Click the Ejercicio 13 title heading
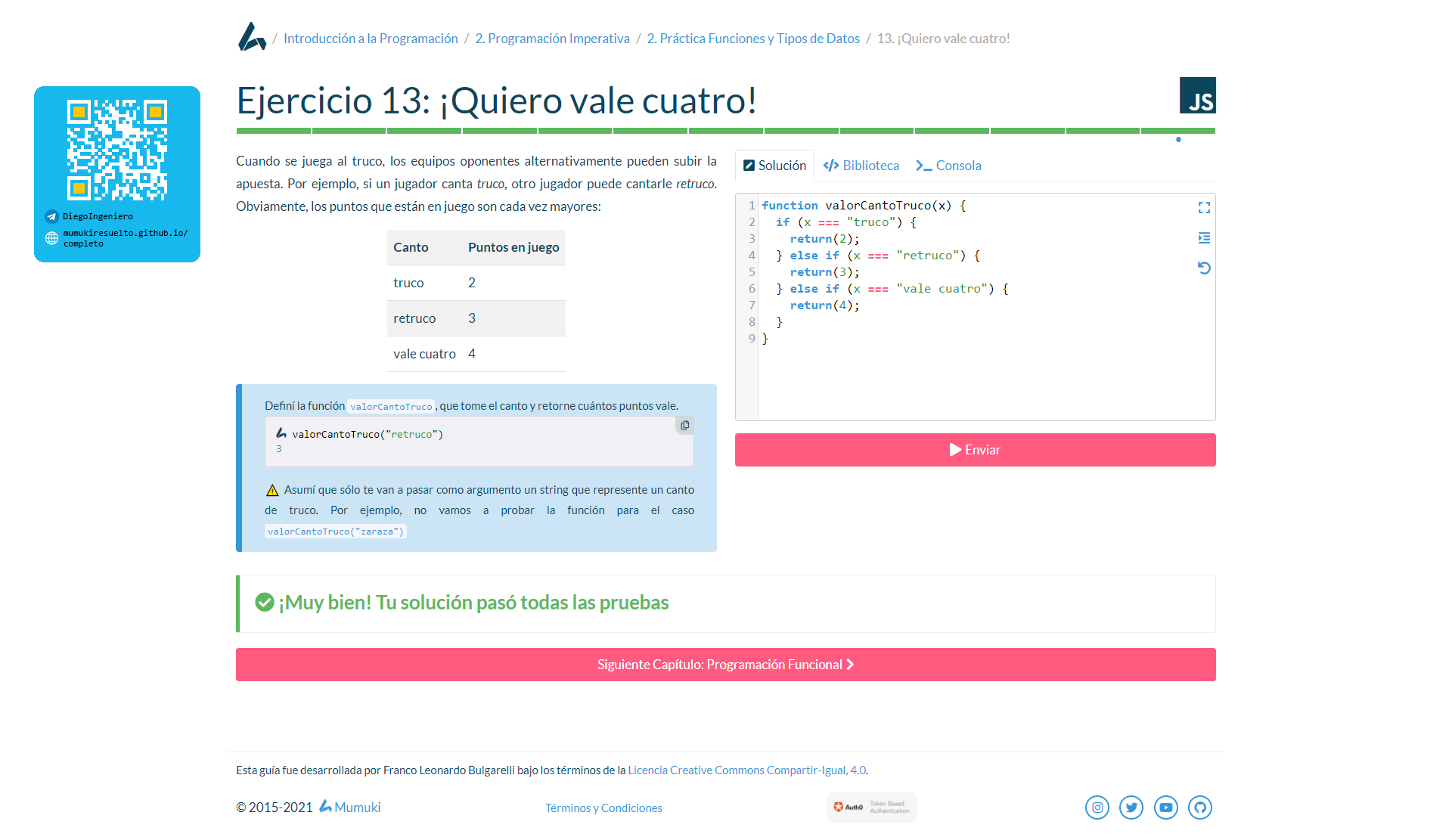The height and width of the screenshot is (840, 1452). (497, 101)
